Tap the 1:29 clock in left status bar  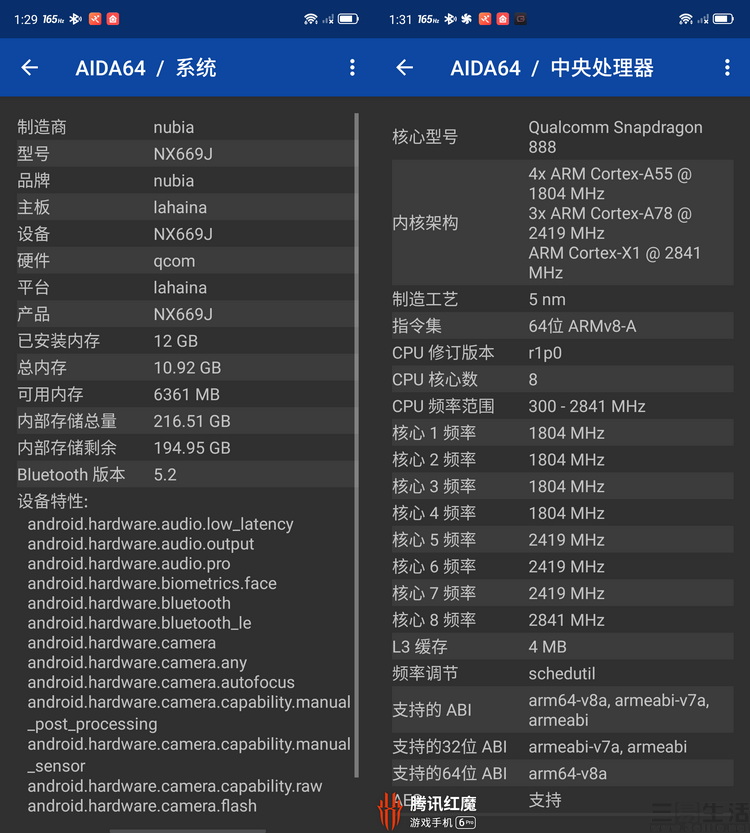click(25, 20)
